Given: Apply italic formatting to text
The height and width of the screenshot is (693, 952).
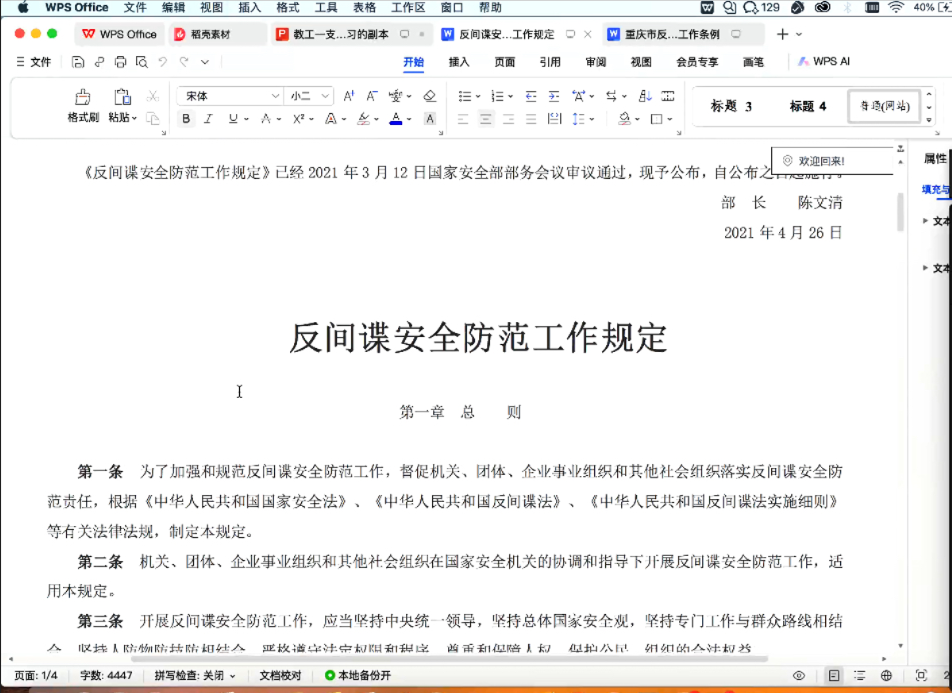Looking at the screenshot, I should 208,117.
